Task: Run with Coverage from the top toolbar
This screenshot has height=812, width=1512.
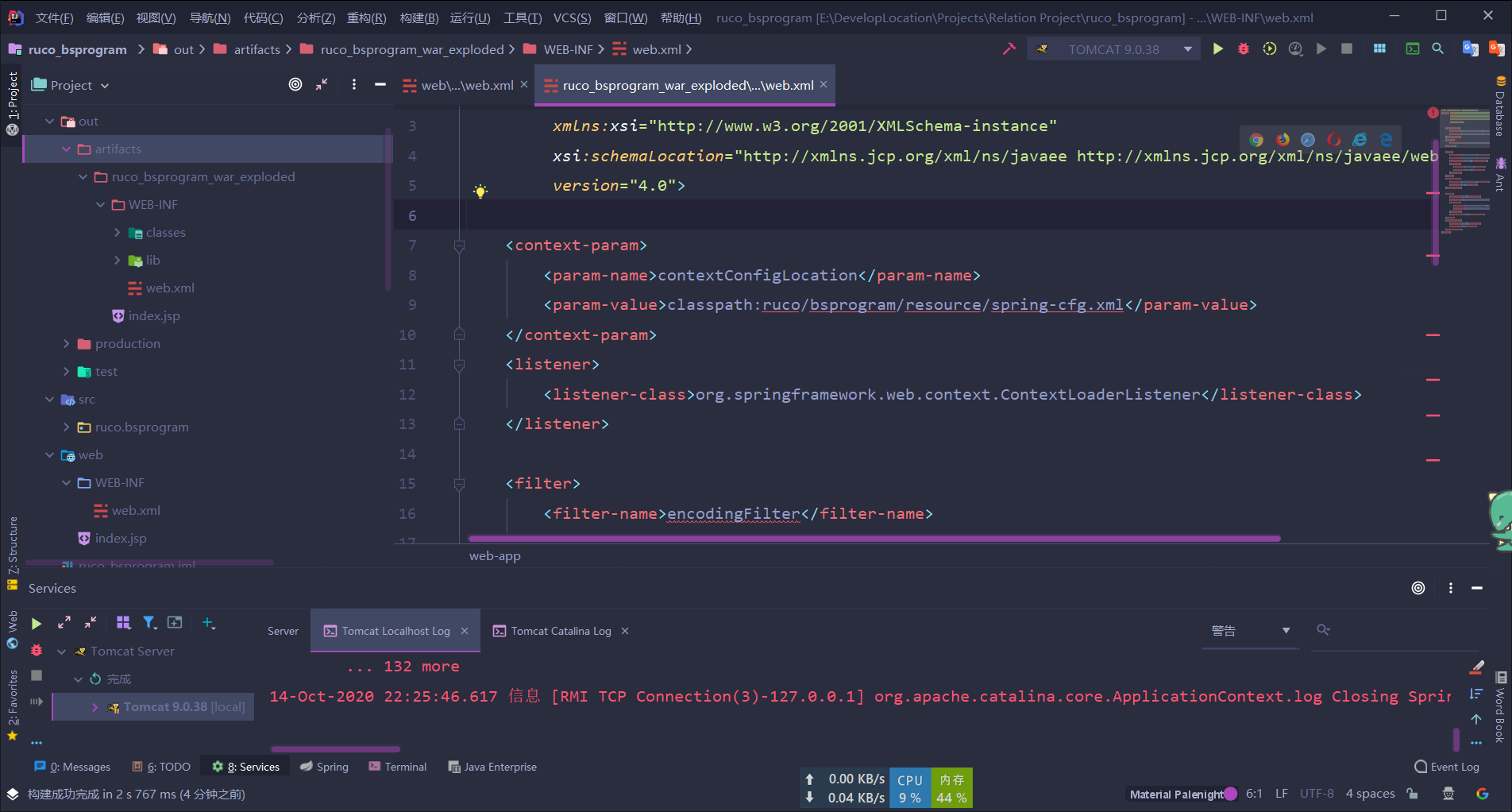Action: [x=1270, y=49]
